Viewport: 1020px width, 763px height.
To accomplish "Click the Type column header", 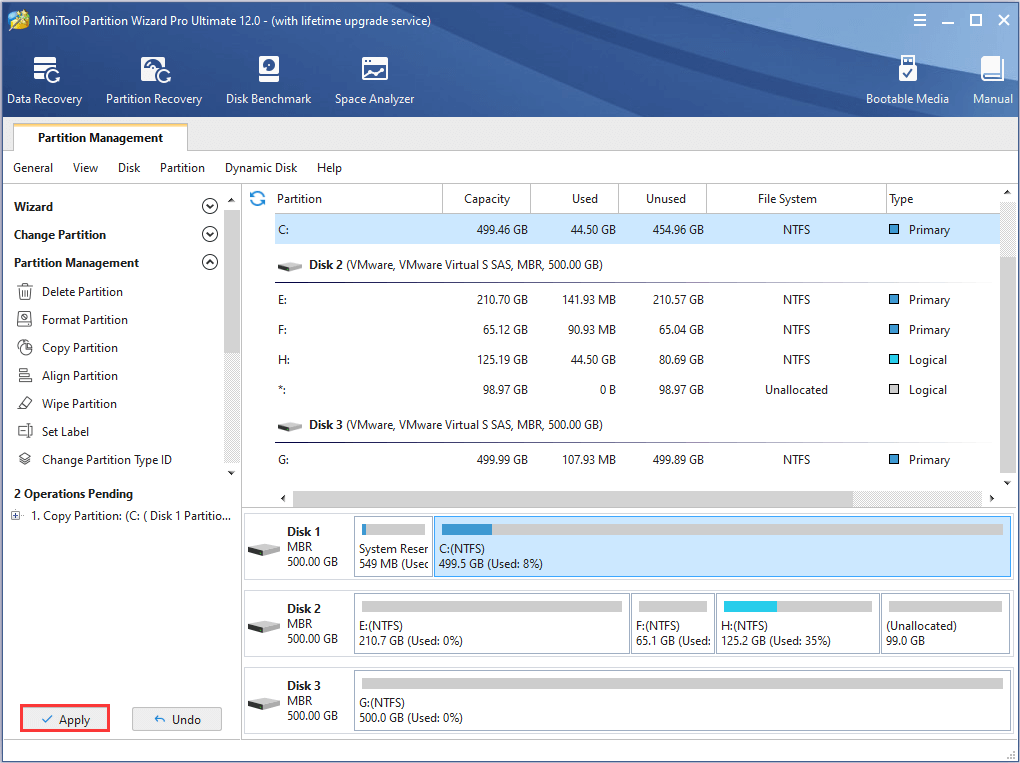I will (943, 199).
